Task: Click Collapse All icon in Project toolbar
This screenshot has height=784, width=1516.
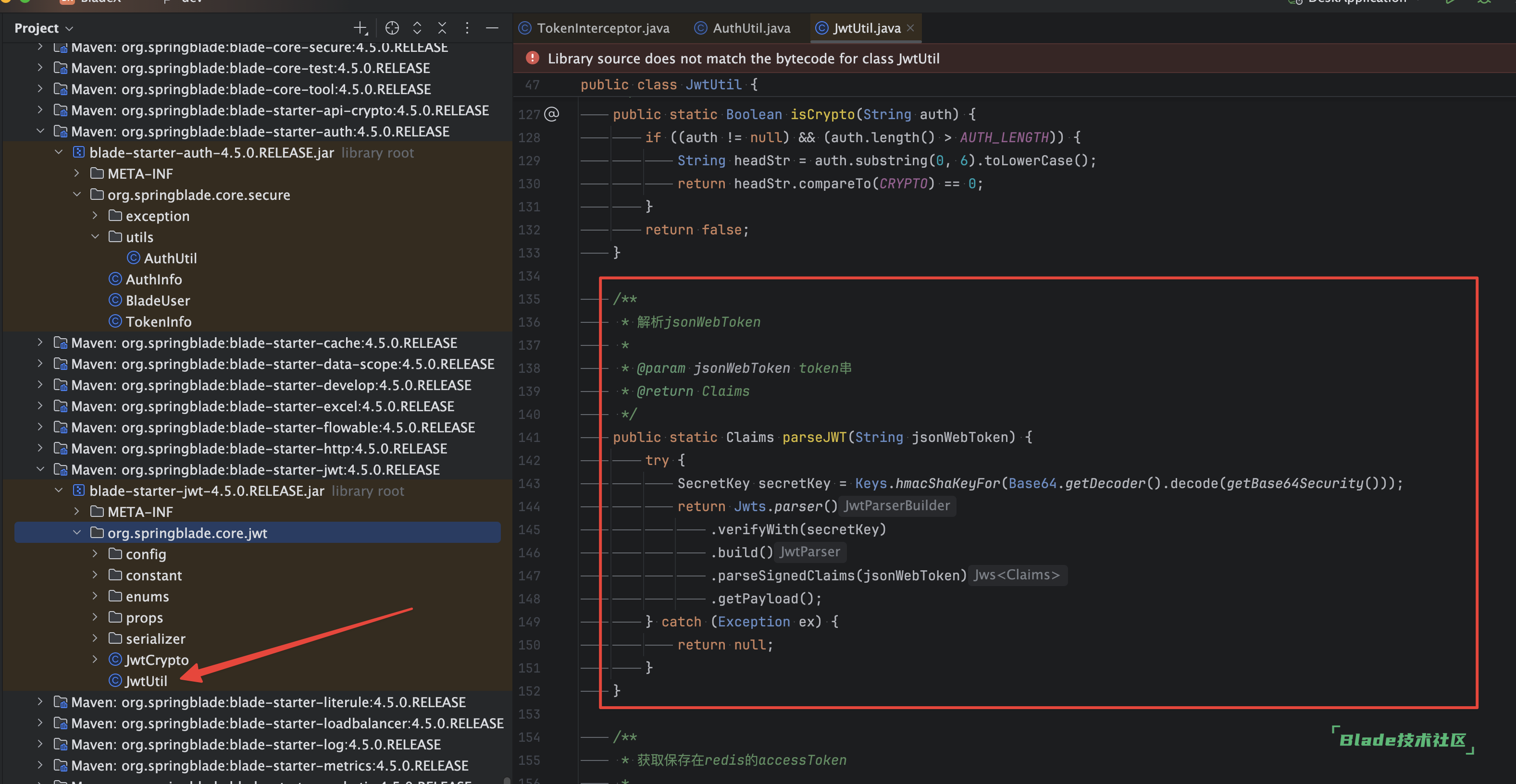Action: click(442, 28)
